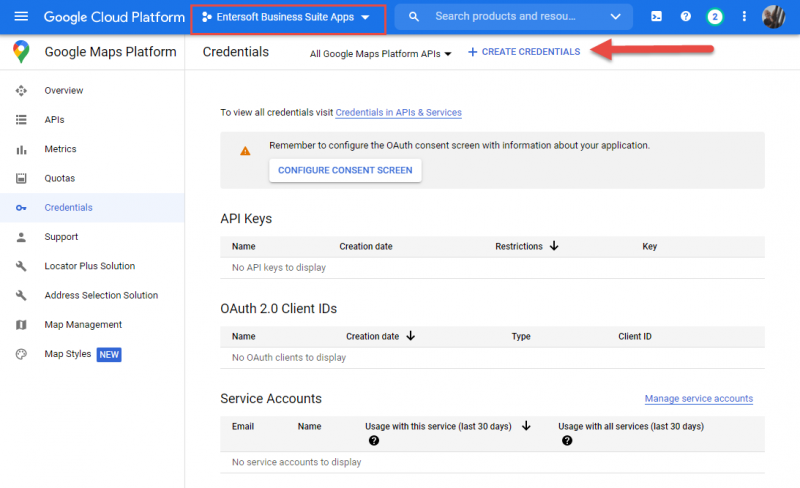Open Support section

coord(61,237)
